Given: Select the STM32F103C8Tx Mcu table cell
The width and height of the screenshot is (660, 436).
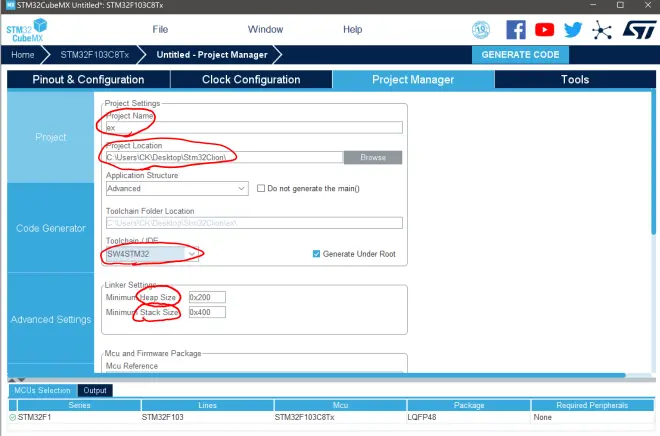Looking at the screenshot, I should click(x=340, y=417).
